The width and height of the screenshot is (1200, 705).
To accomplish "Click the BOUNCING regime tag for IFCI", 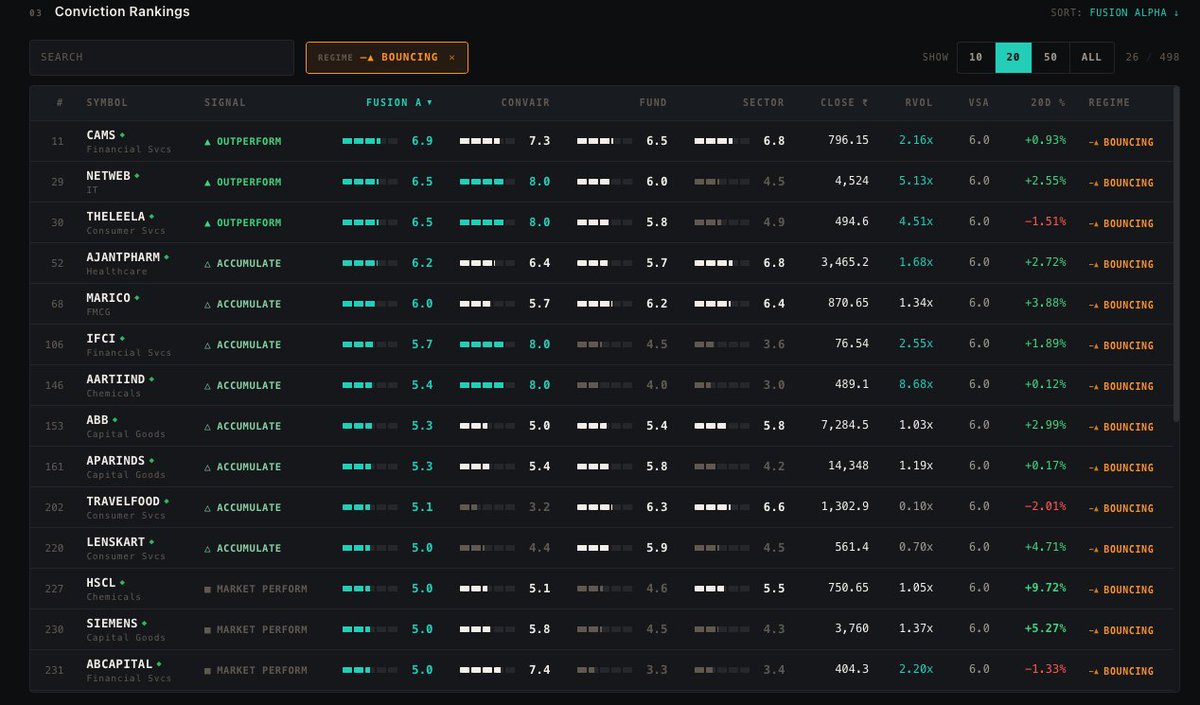I will 1121,345.
